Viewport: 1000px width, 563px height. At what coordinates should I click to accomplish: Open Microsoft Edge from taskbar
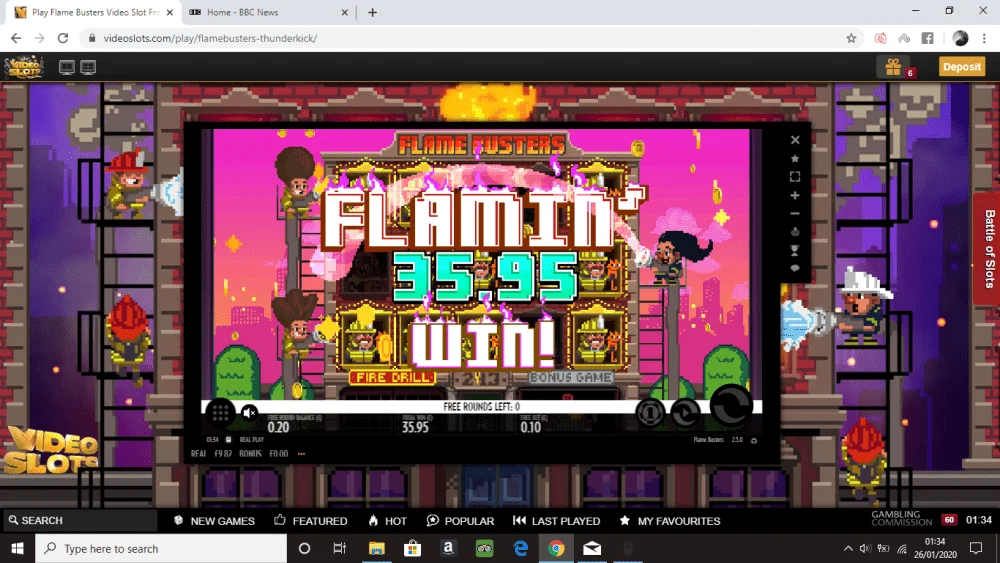520,548
